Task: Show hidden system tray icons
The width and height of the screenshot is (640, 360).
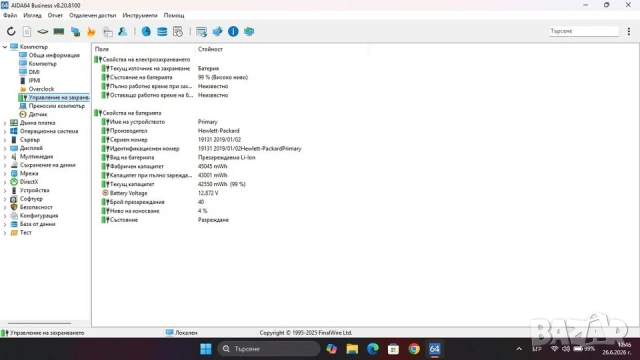Action: pos(519,349)
